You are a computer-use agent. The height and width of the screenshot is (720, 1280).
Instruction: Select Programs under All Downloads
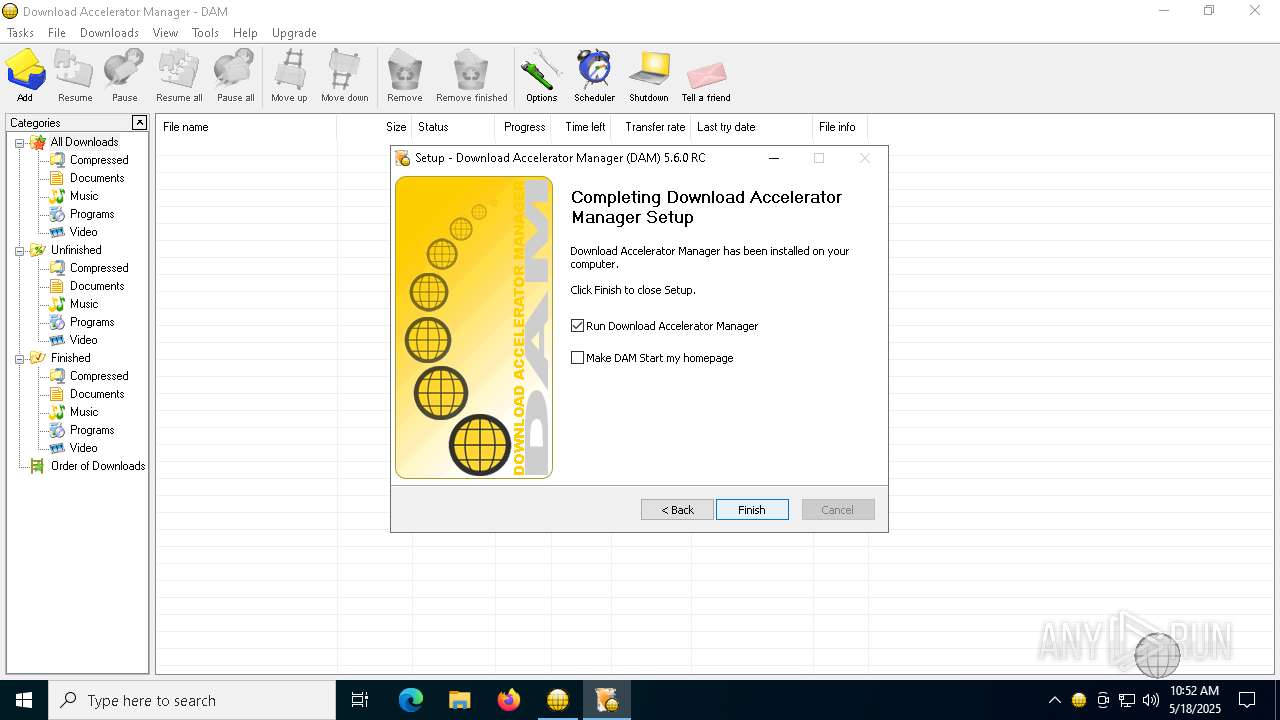click(x=92, y=214)
